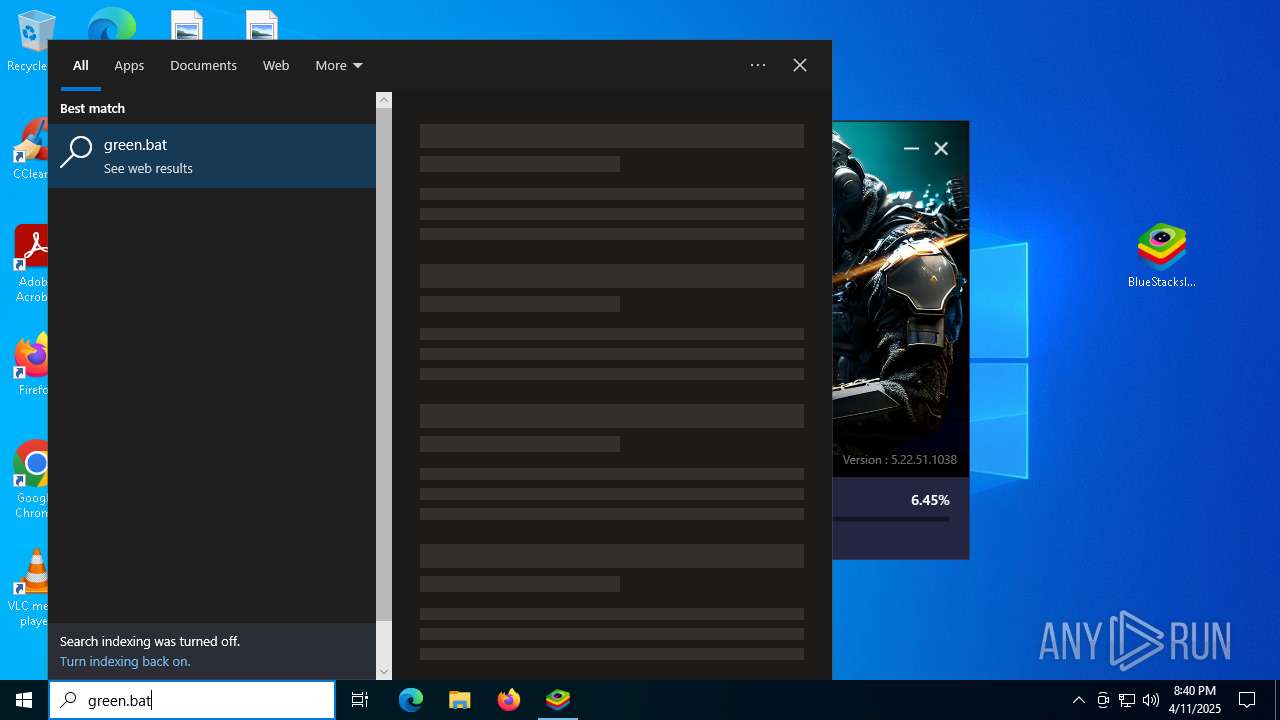Open the search options ellipsis menu

[x=758, y=65]
